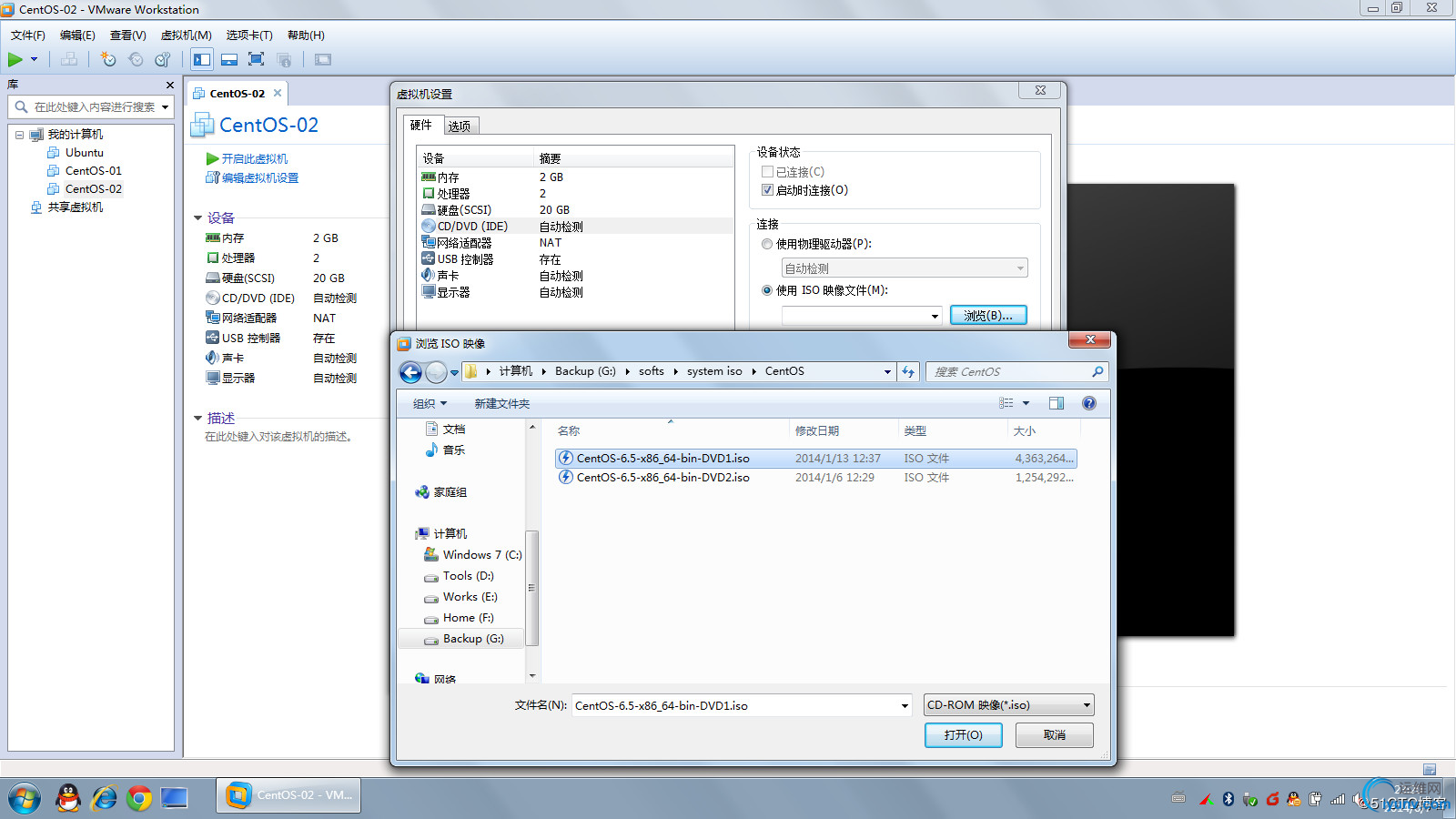Click the green power-on play icon

tap(15, 60)
